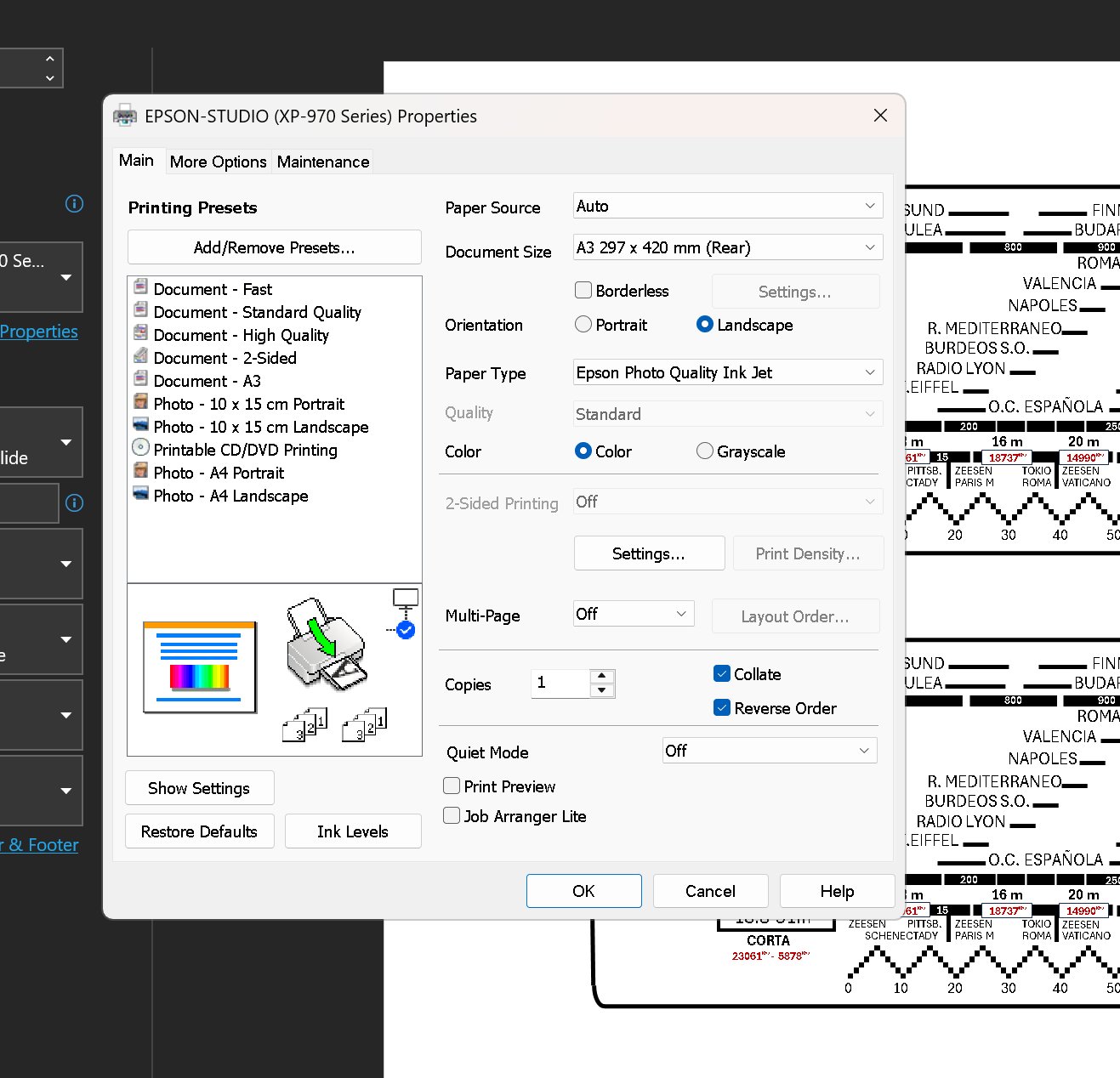1120x1078 pixels.
Task: Choose Grayscale color mode
Action: pos(705,451)
